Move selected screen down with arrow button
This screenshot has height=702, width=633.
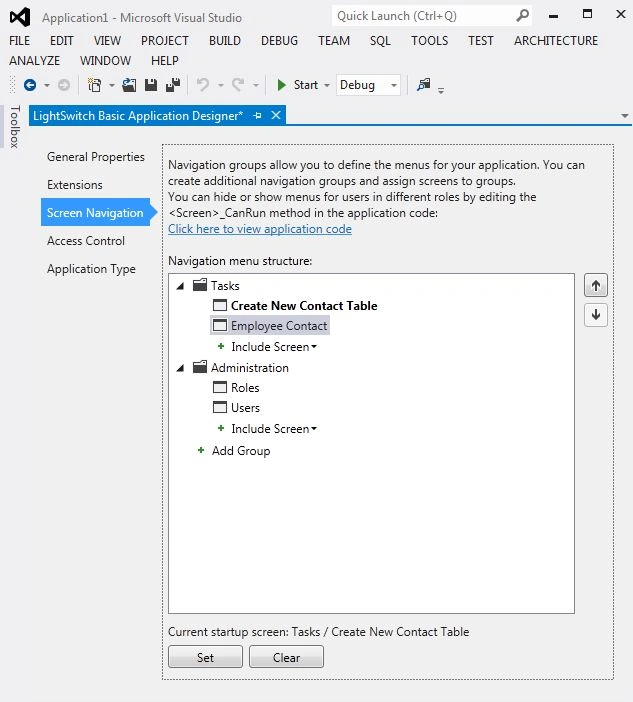[x=595, y=315]
